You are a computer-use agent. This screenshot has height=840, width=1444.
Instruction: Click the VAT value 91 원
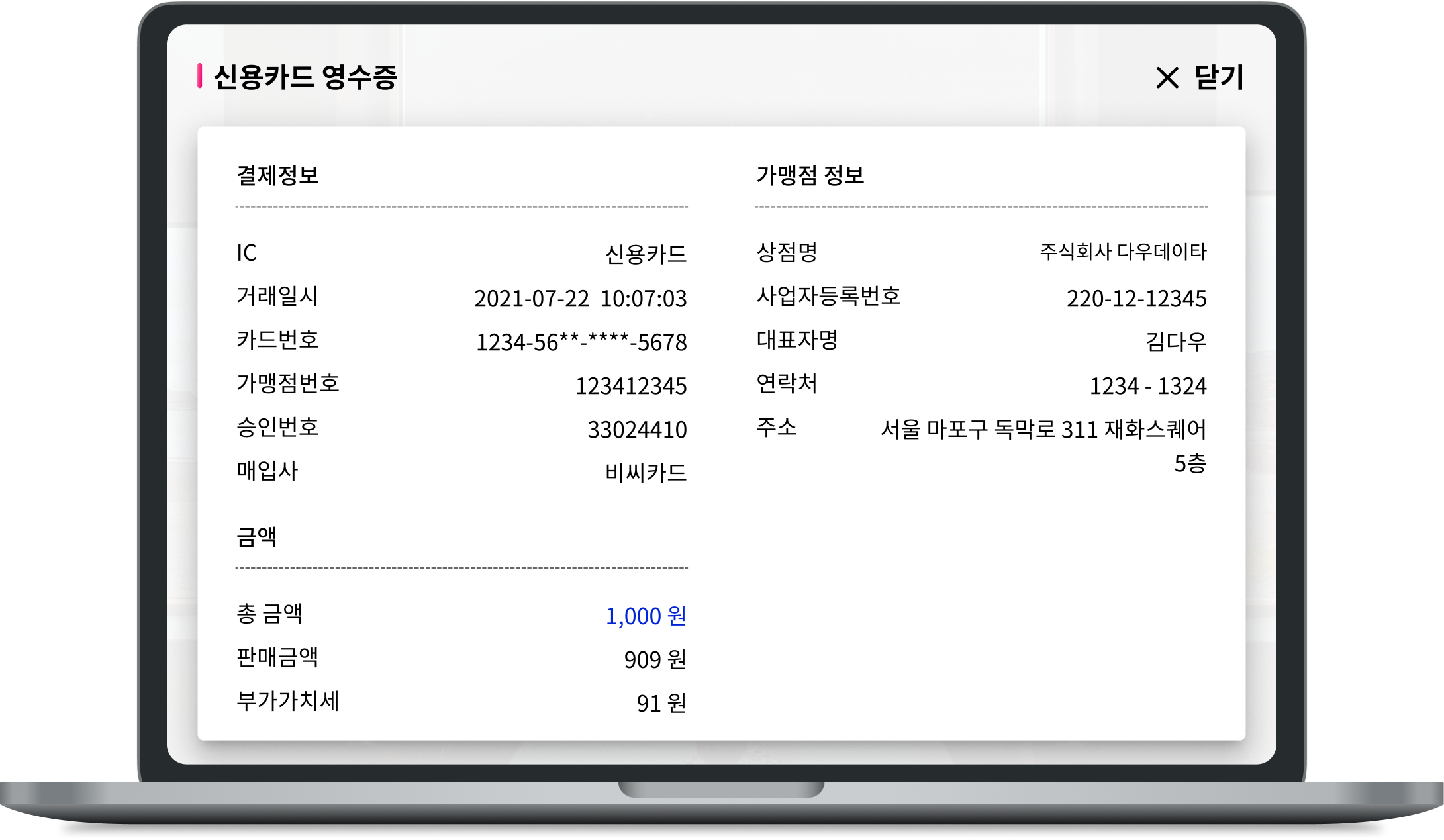661,703
